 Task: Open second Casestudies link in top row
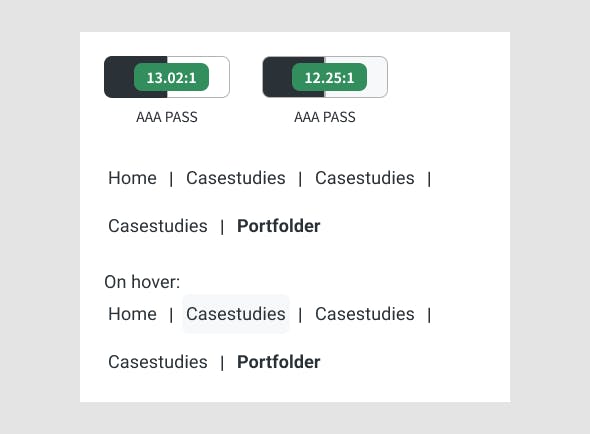tap(365, 178)
